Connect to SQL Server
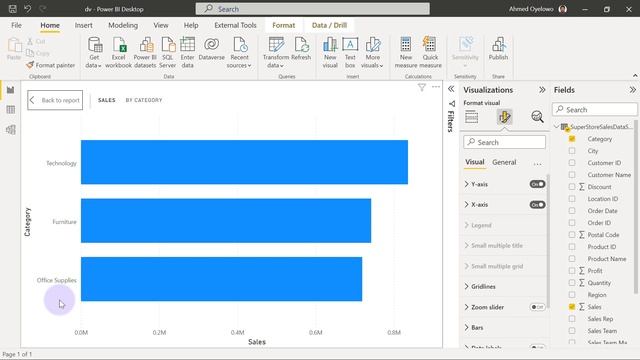640x360 pixels. [x=168, y=52]
